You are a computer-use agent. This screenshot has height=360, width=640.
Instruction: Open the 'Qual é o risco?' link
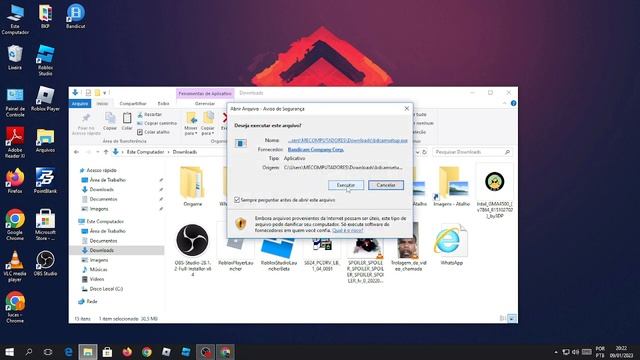[347, 230]
